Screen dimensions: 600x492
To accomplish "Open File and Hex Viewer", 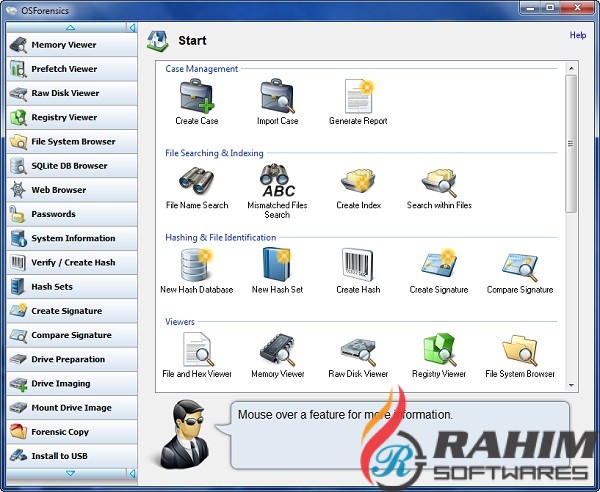I will click(197, 355).
